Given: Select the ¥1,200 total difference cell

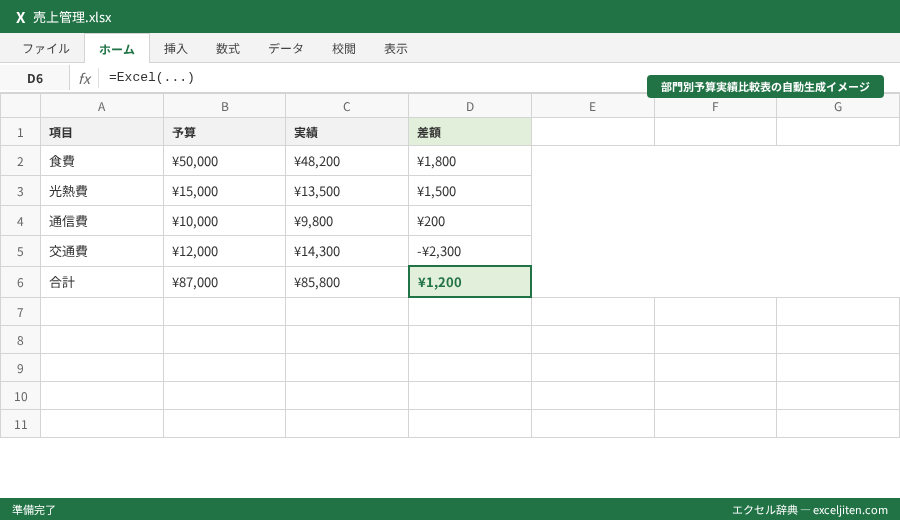Looking at the screenshot, I should (x=470, y=282).
